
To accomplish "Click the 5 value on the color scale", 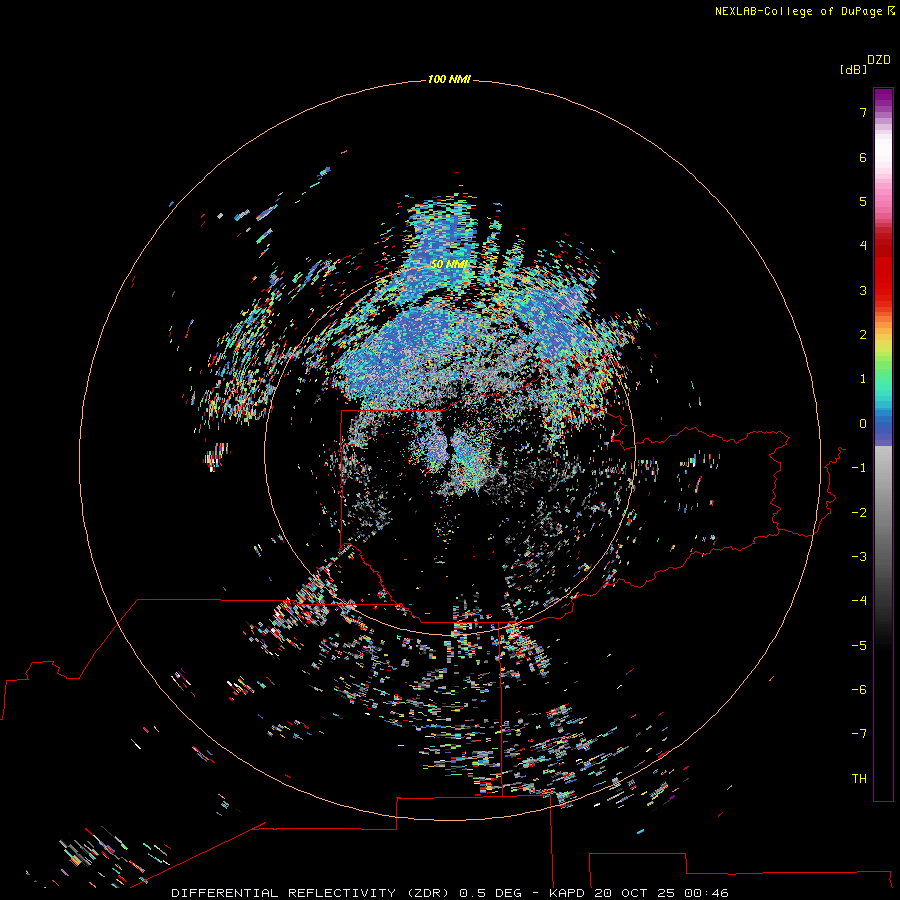I will 863,201.
